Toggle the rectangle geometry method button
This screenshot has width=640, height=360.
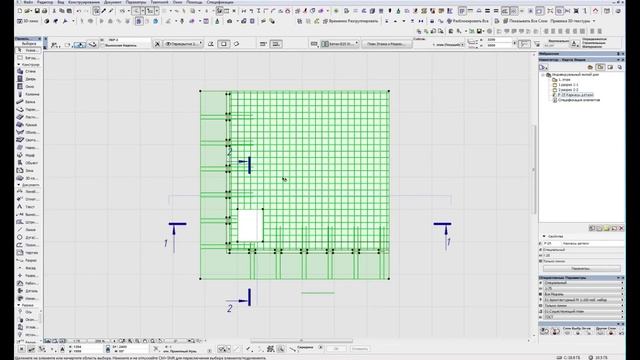coord(224,44)
